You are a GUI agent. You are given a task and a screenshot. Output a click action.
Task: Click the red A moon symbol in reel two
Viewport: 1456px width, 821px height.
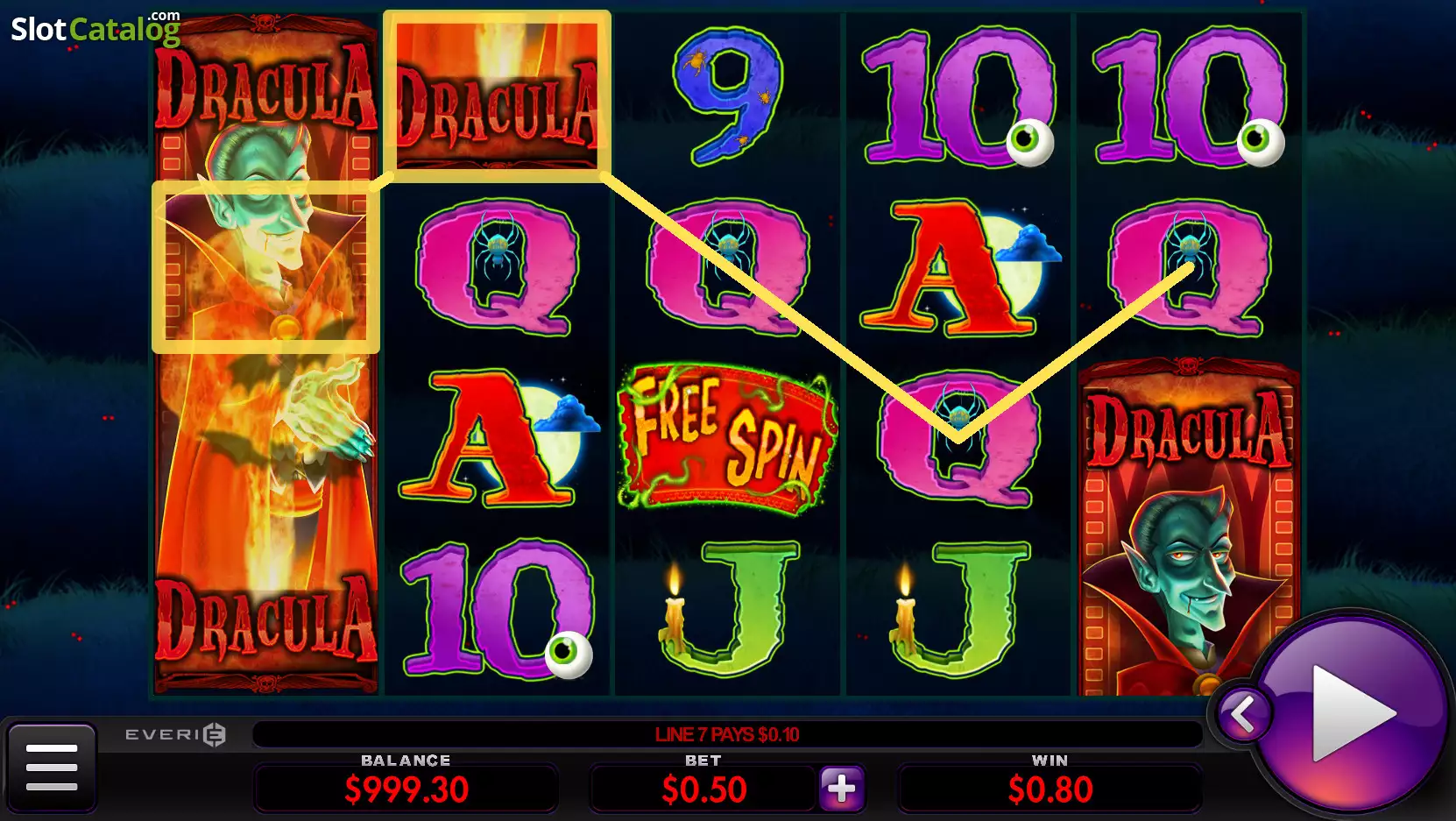coord(498,438)
